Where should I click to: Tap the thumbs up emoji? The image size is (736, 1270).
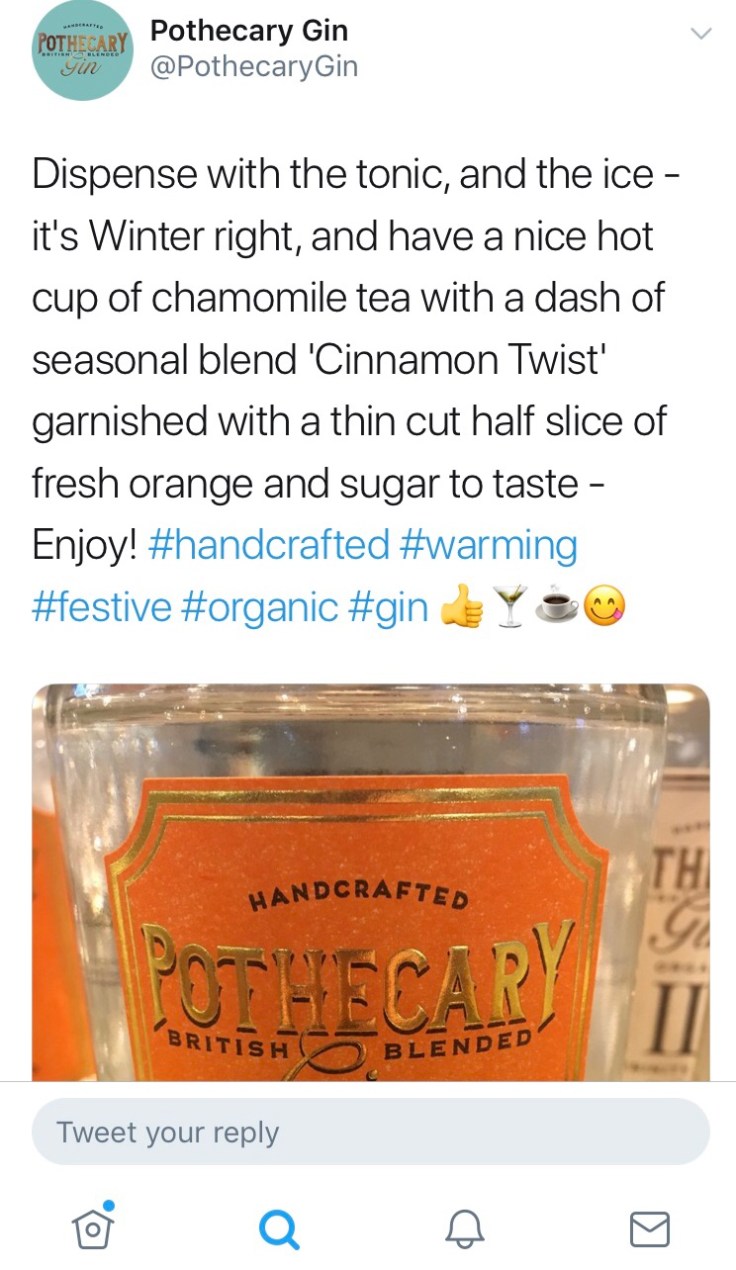[461, 606]
